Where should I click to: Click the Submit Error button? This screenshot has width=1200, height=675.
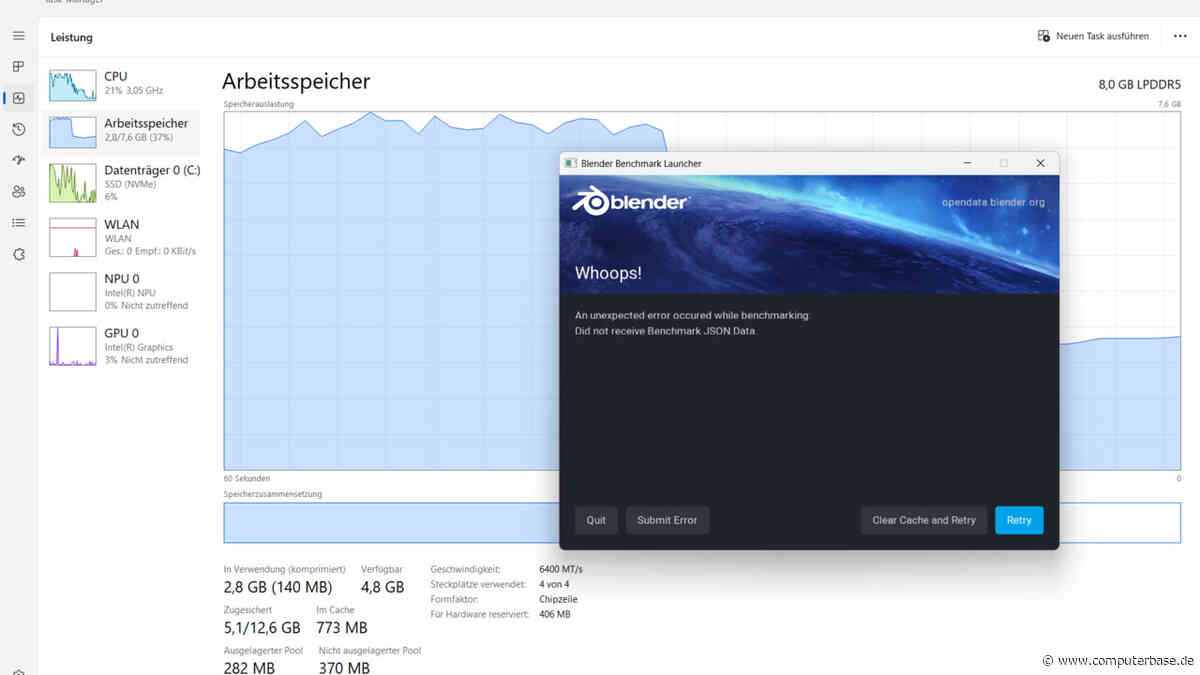(x=667, y=520)
